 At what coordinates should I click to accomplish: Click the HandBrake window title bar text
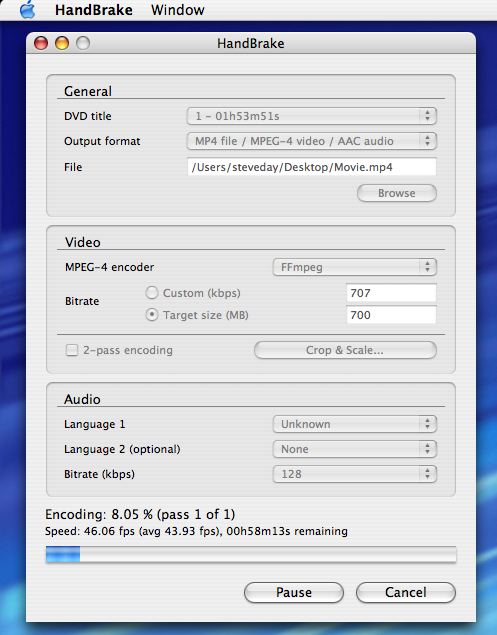(x=250, y=43)
